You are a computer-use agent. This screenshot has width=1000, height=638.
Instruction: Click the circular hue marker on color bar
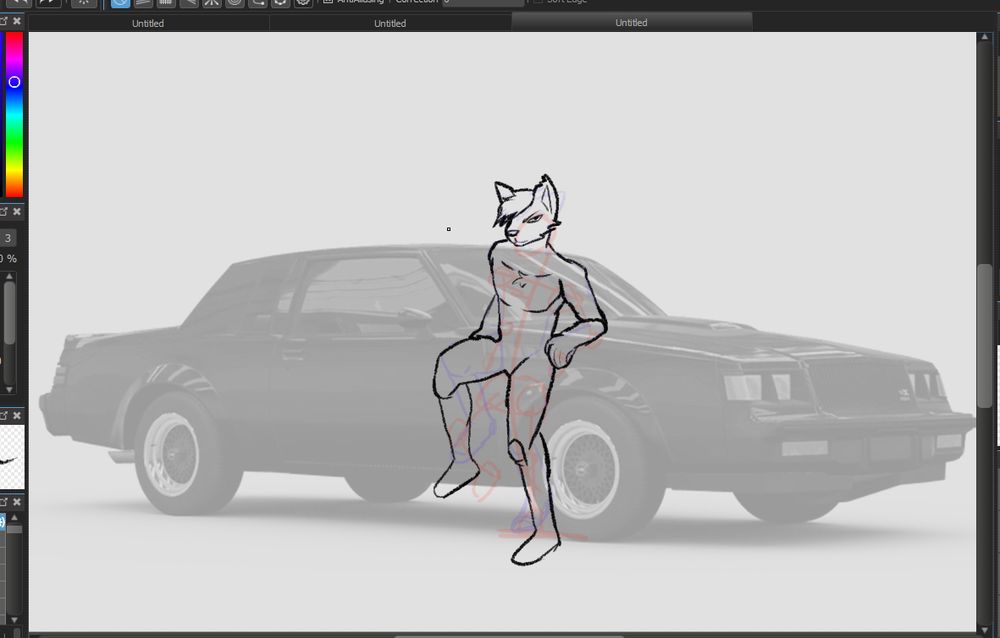click(x=14, y=82)
